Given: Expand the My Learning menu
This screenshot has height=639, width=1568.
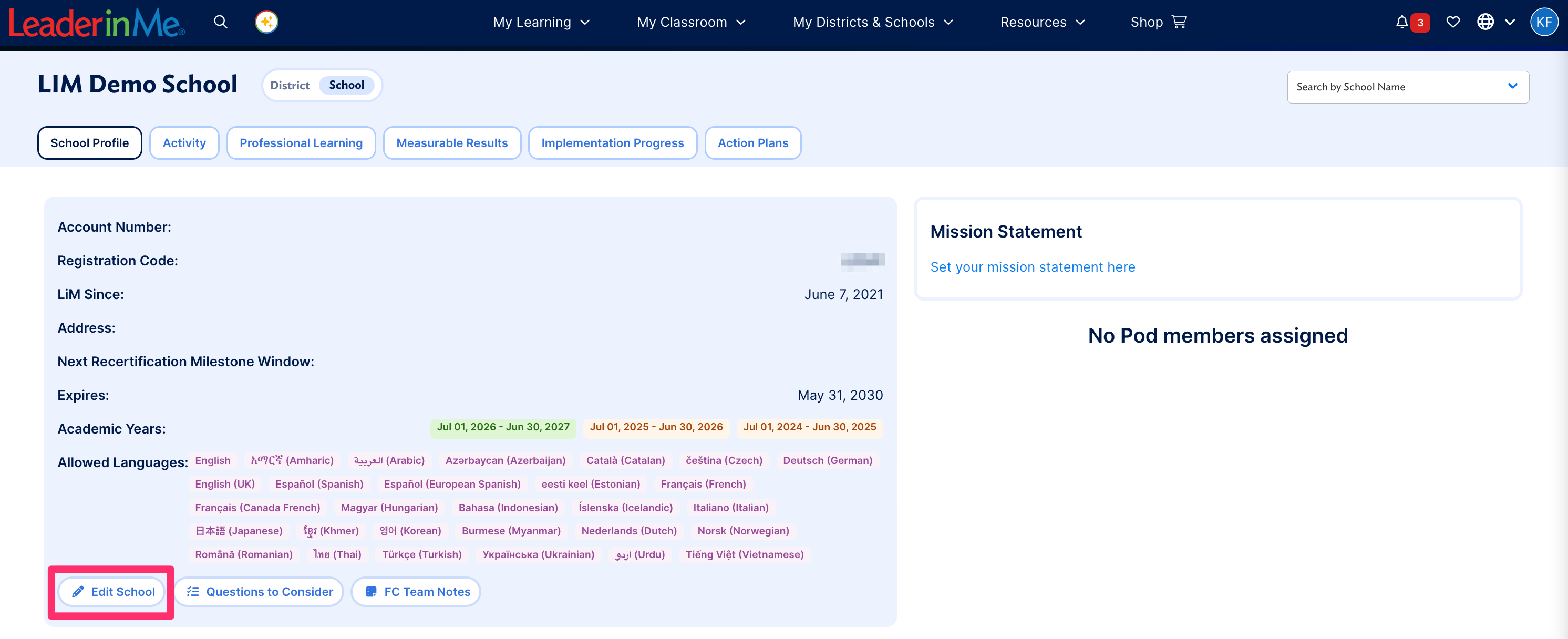Looking at the screenshot, I should 541,23.
